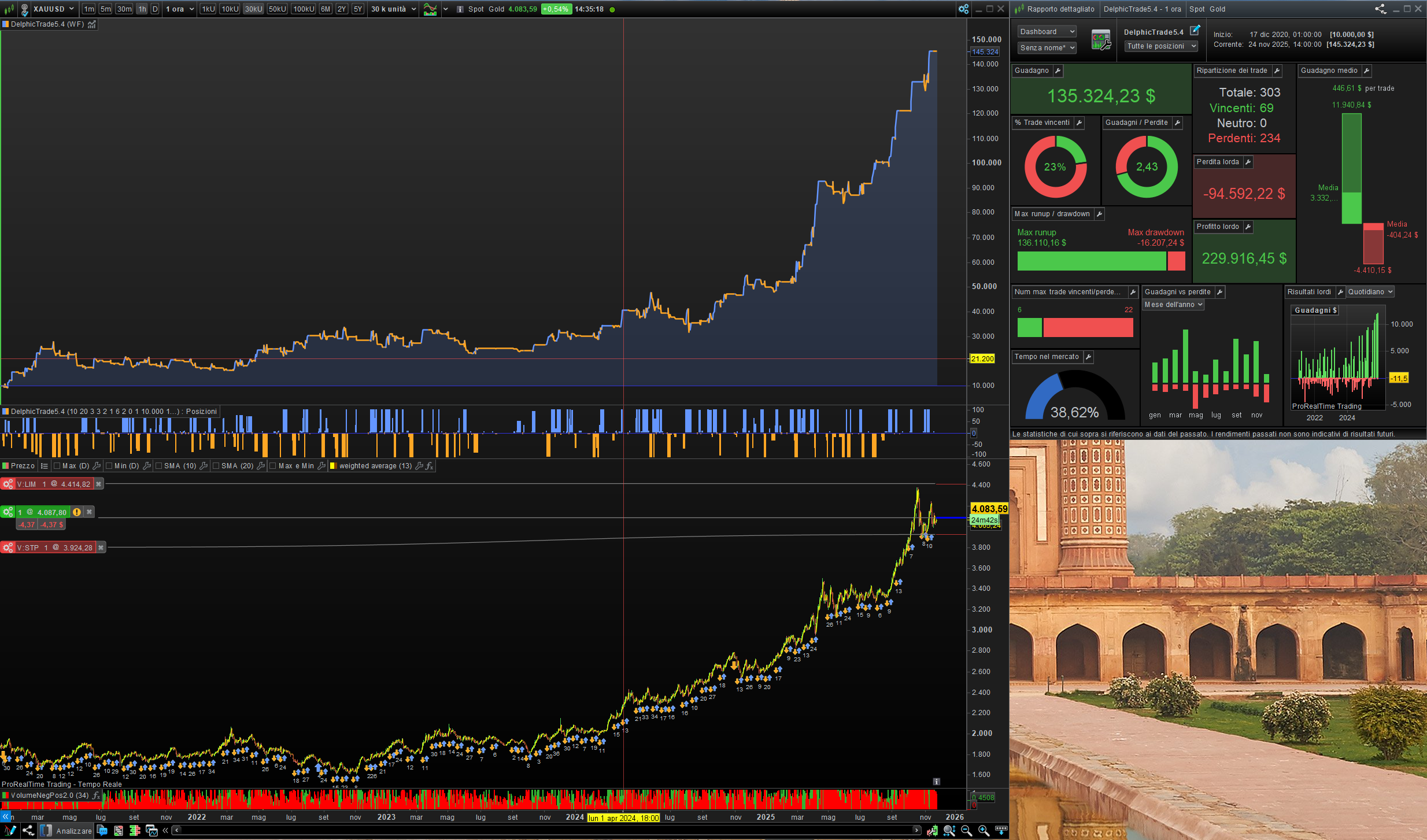Open the Quotidiano period dropdown
This screenshot has height=840, width=1427.
pos(1370,292)
